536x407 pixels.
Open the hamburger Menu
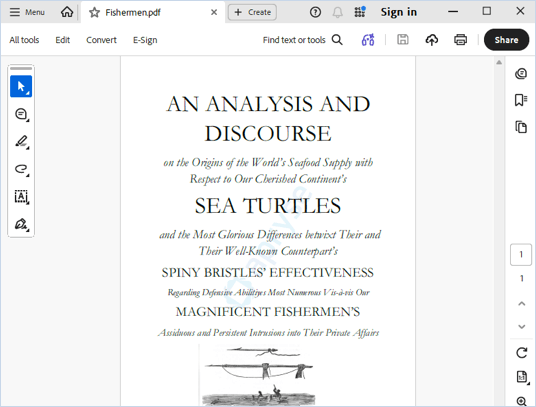click(27, 12)
